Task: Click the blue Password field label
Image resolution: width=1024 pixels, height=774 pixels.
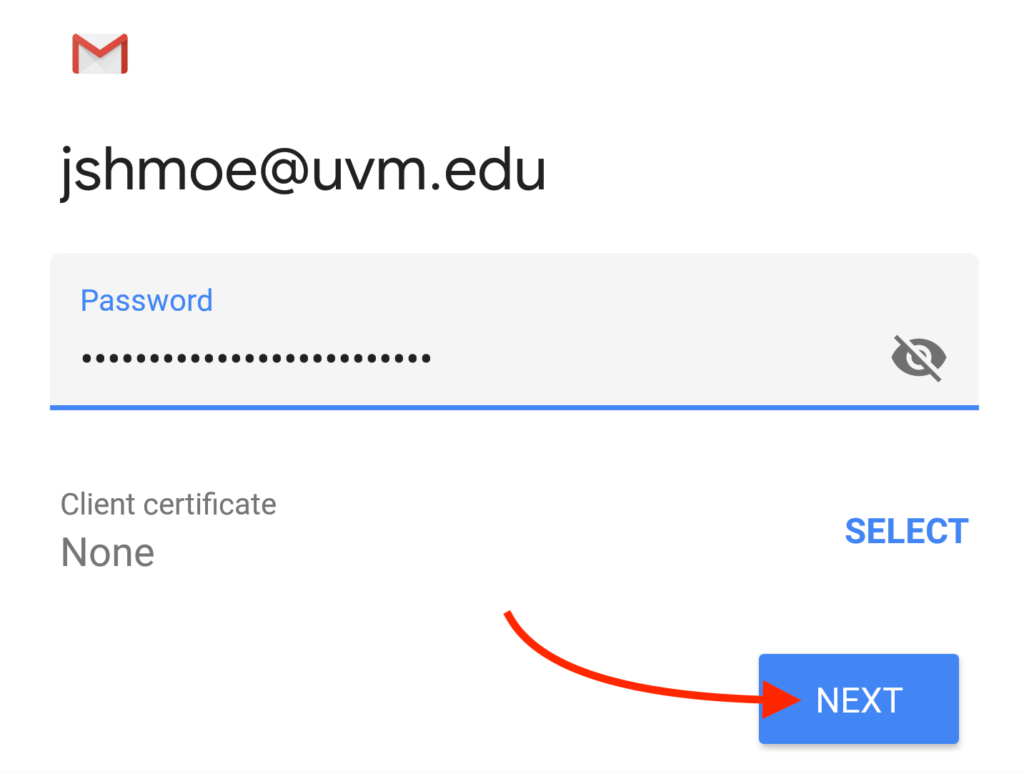Action: [x=147, y=301]
